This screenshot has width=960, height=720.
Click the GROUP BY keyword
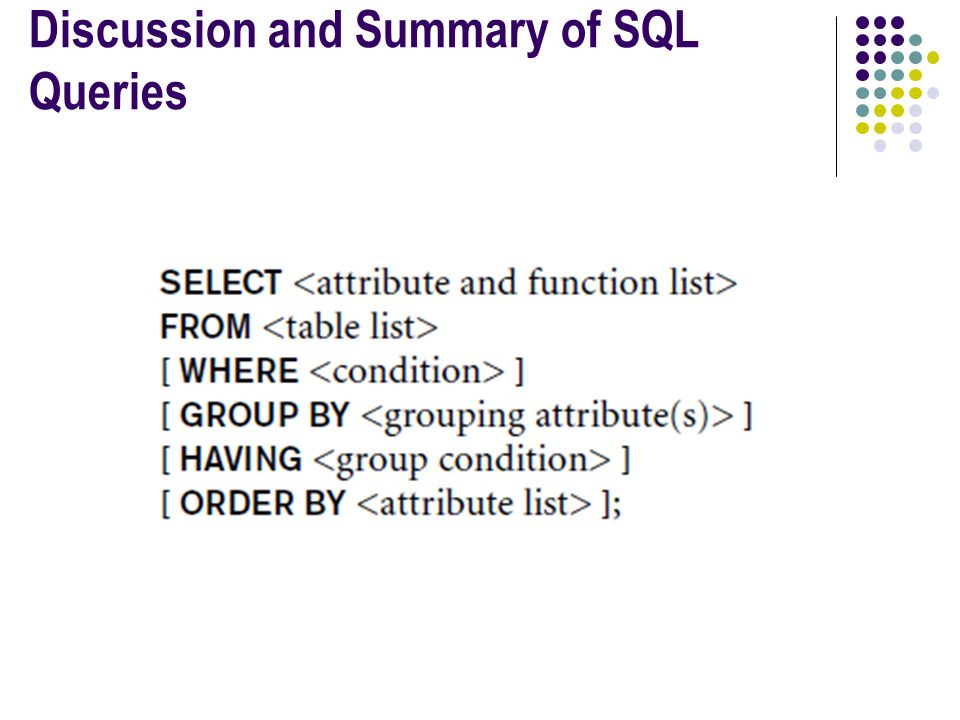click(264, 415)
